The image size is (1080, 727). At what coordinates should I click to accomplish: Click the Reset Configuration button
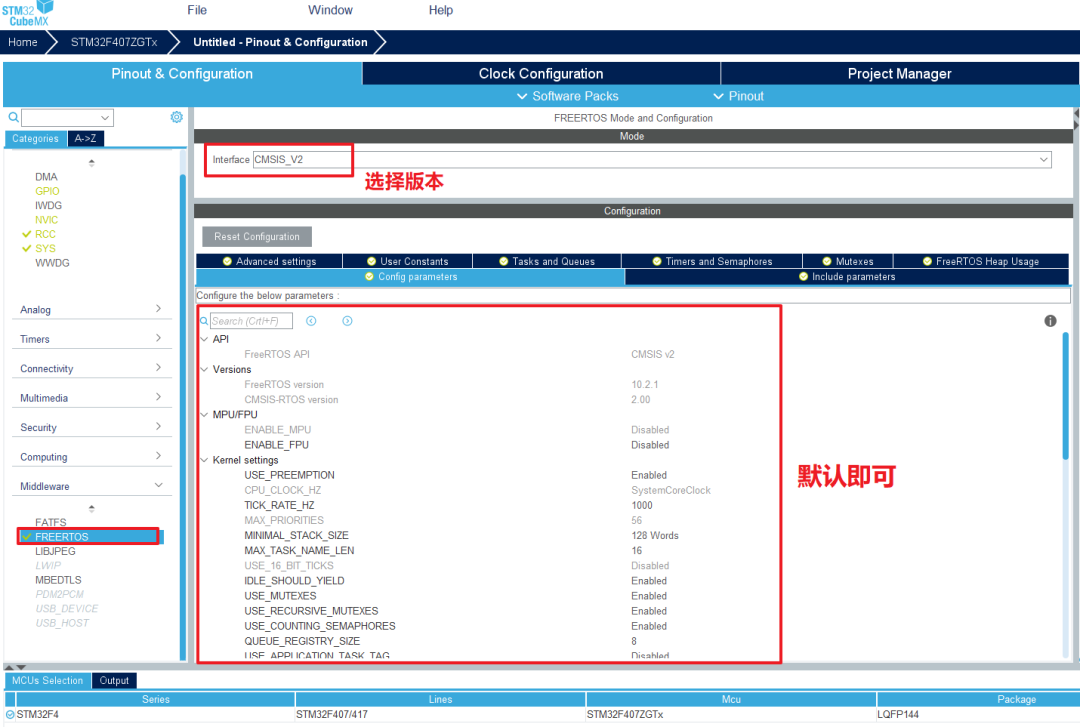[257, 236]
